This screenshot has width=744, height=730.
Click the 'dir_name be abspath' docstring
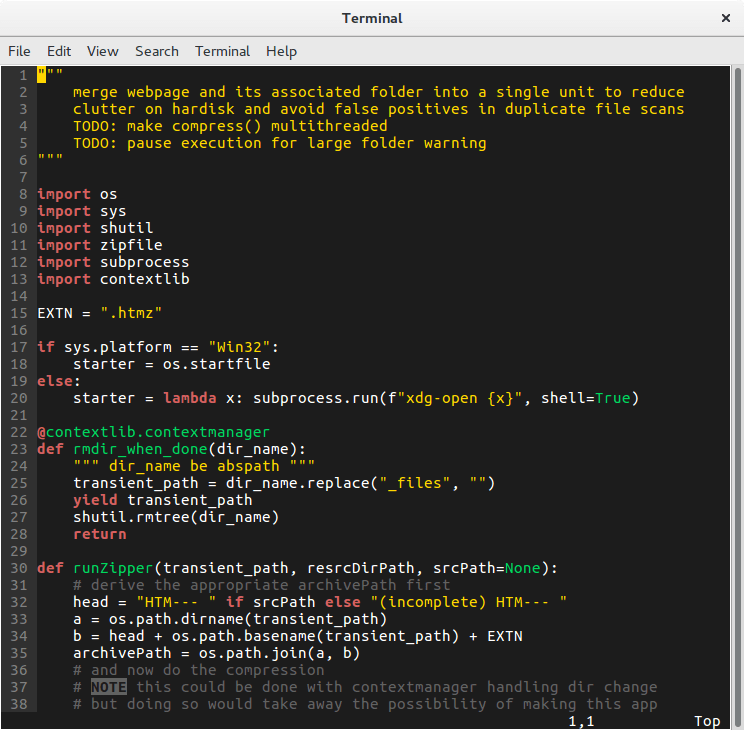click(x=194, y=466)
